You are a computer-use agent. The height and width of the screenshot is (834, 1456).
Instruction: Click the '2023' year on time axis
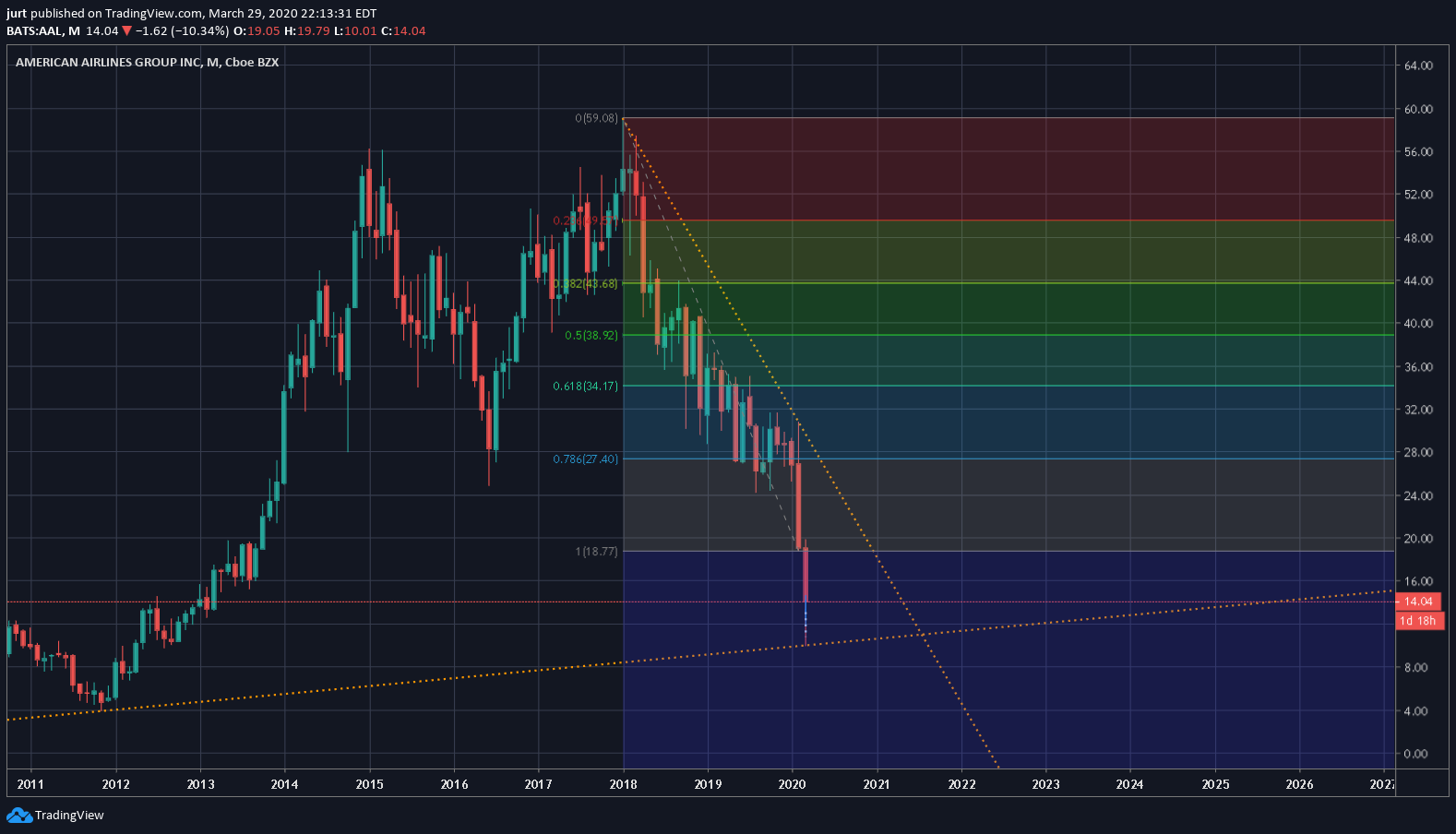pos(1045,784)
